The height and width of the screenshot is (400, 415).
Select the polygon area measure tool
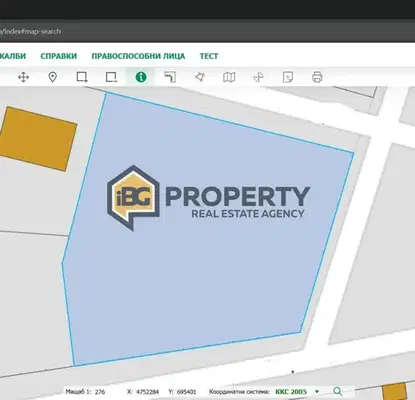[x=200, y=77]
